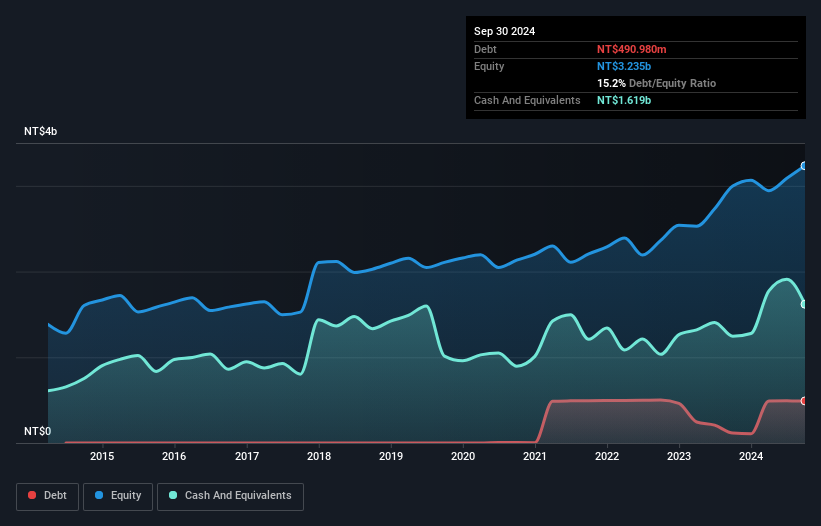
Task: Click the Equity label in tooltip
Action: point(489,66)
